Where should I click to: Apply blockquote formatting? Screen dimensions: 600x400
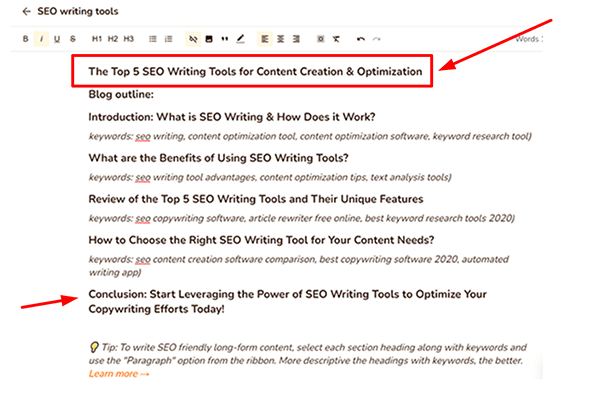(x=225, y=39)
